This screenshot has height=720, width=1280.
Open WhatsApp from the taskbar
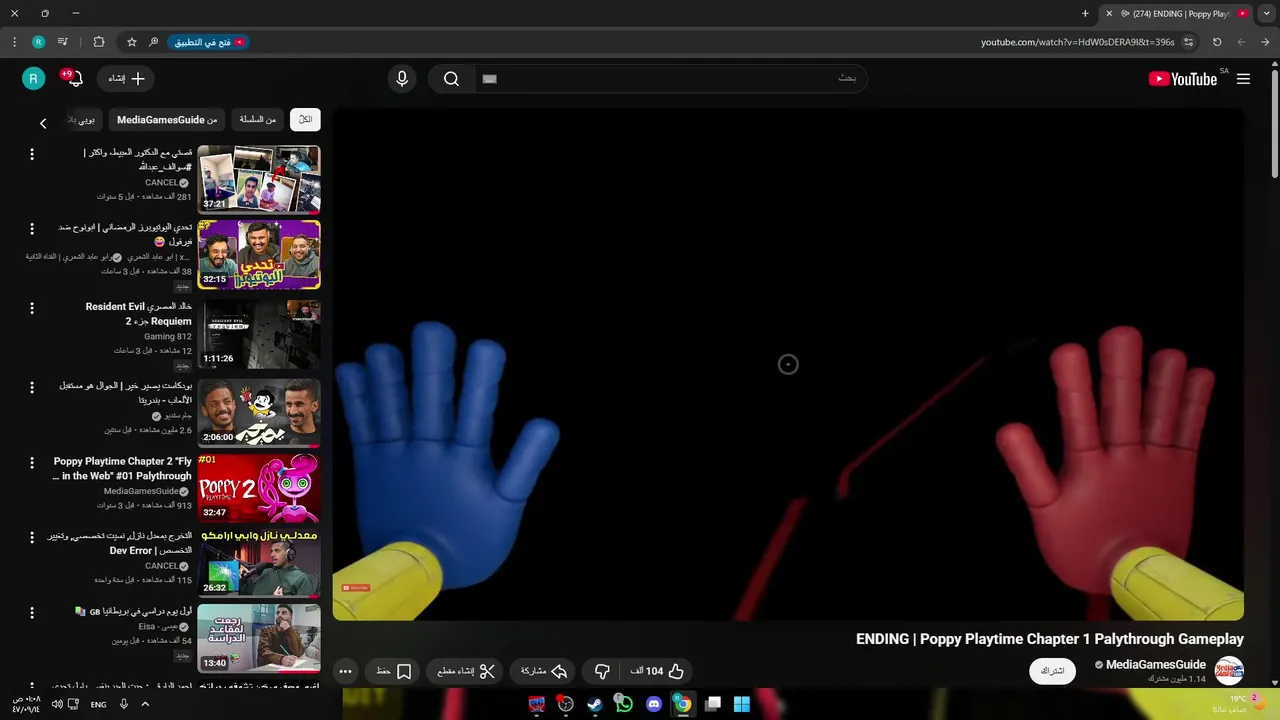coord(624,704)
